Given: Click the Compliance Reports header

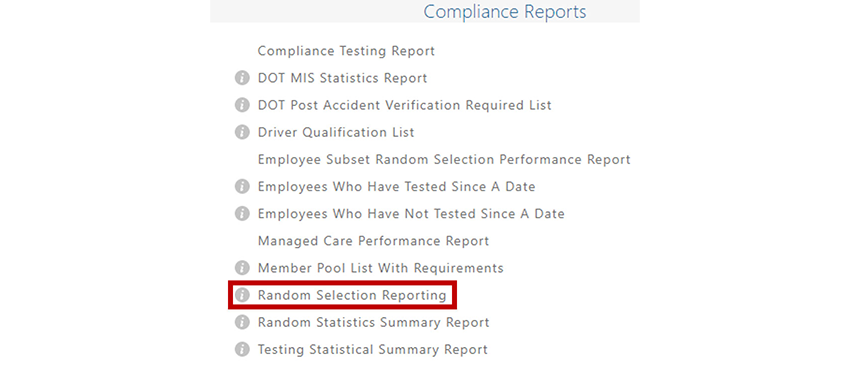Looking at the screenshot, I should pyautogui.click(x=505, y=11).
